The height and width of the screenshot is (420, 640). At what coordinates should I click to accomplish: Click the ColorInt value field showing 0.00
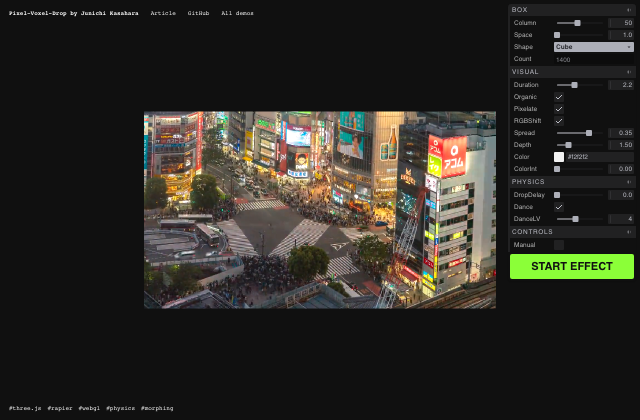point(621,169)
